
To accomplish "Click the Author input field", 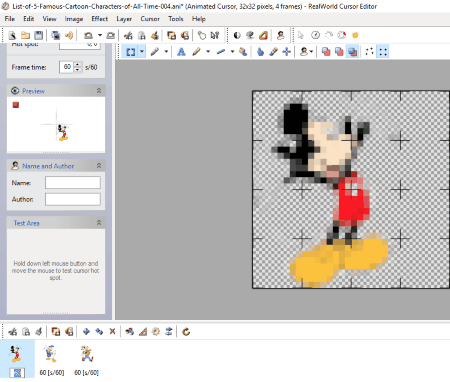I will coord(73,199).
